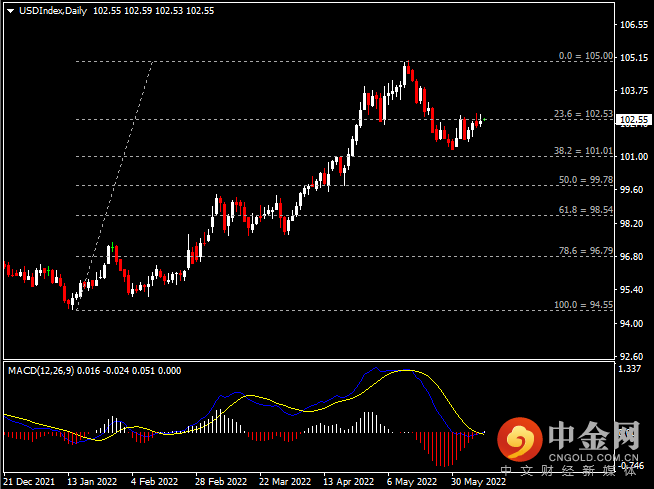The image size is (654, 489).
Task: Open the chart dropdown triangle beside USDIndex,Daily
Action: 10,11
